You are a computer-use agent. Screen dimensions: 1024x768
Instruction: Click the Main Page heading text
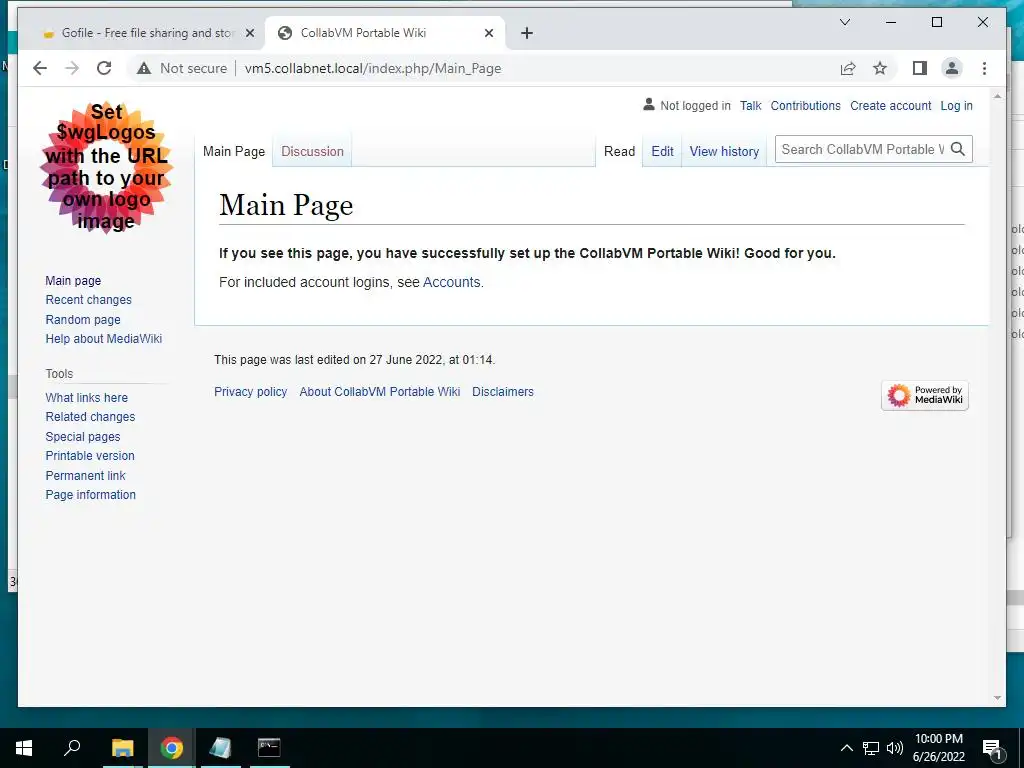[x=286, y=206]
